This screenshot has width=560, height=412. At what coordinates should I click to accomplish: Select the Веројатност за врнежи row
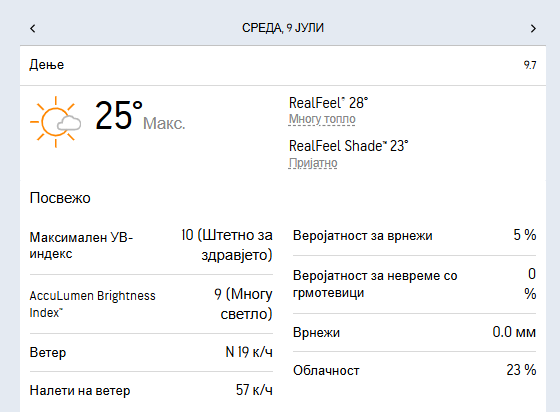(414, 235)
